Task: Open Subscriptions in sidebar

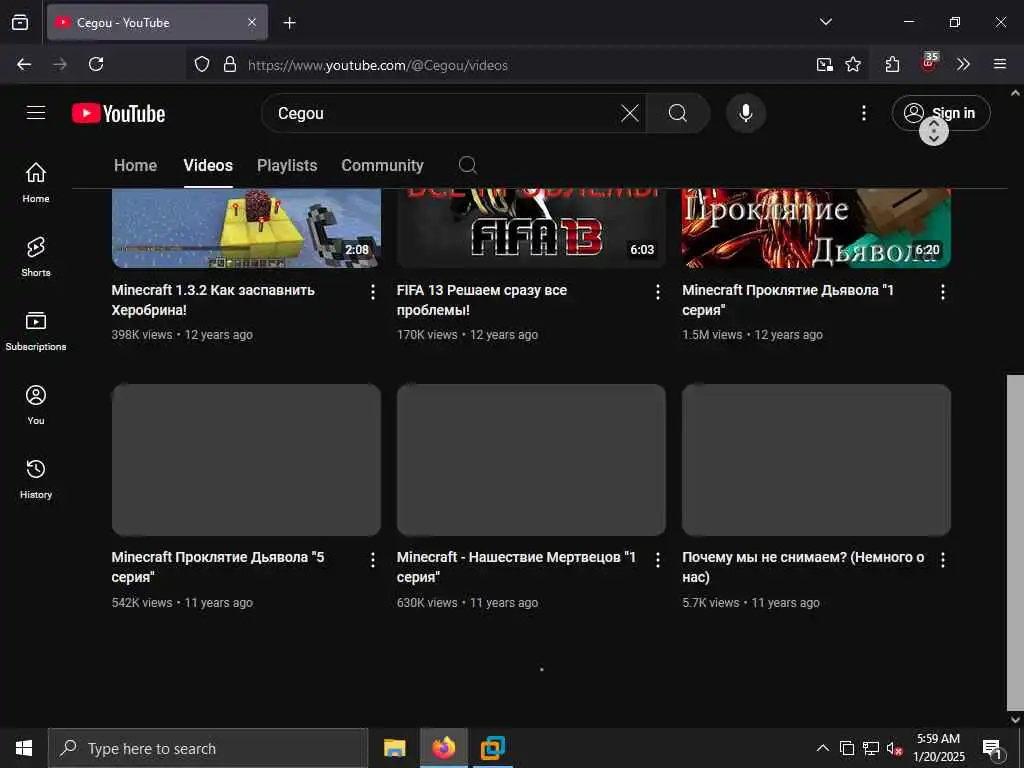Action: tap(36, 331)
